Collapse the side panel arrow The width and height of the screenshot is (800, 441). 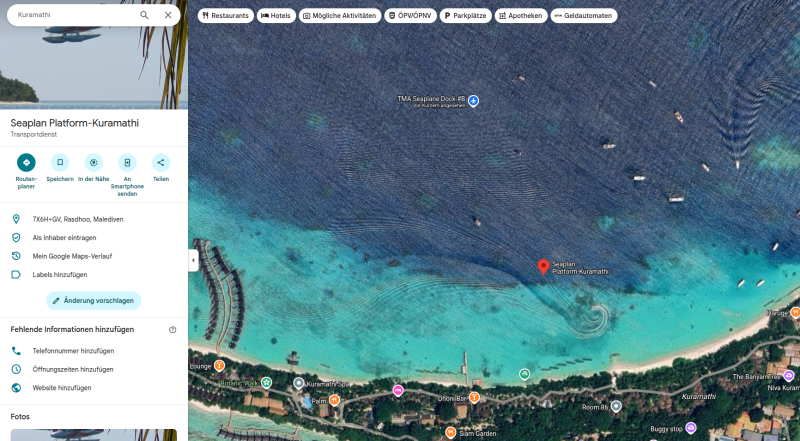[193, 260]
